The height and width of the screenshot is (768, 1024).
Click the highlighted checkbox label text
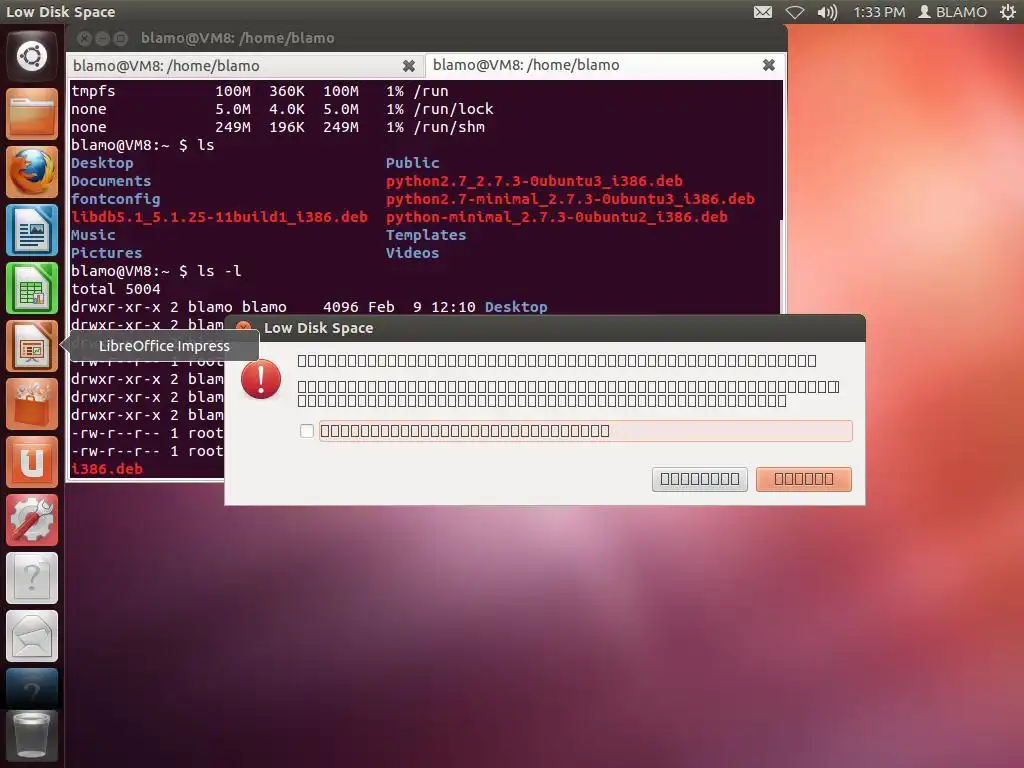click(465, 431)
